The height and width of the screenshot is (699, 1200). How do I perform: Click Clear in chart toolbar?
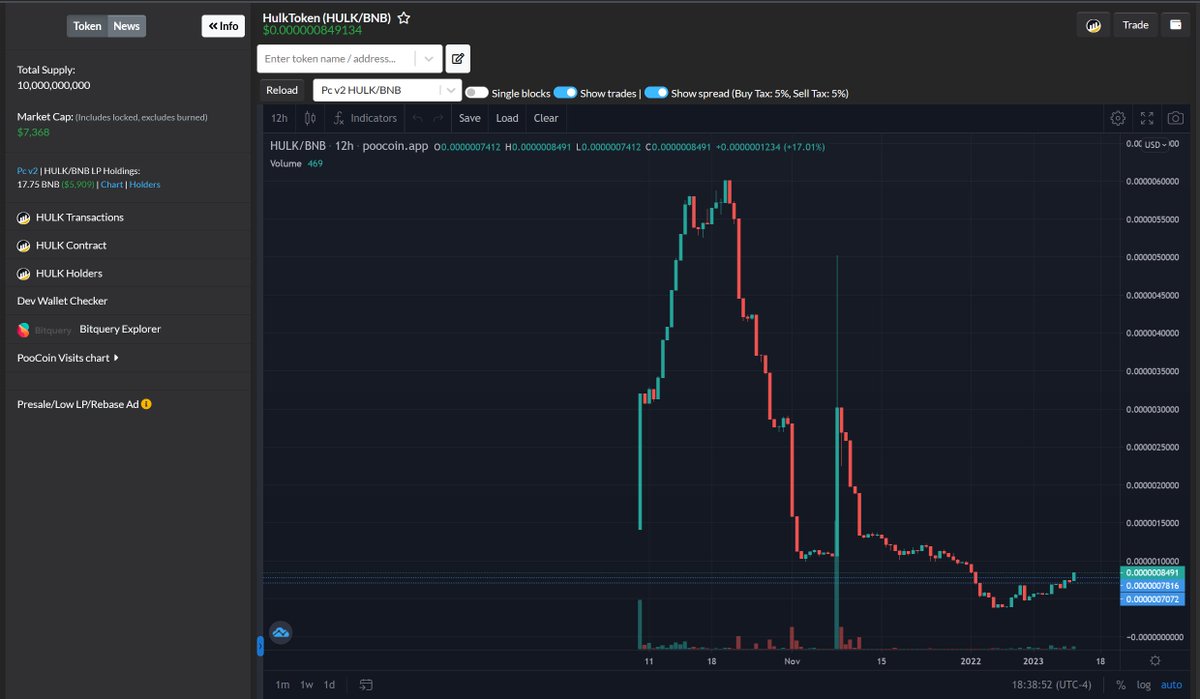546,118
